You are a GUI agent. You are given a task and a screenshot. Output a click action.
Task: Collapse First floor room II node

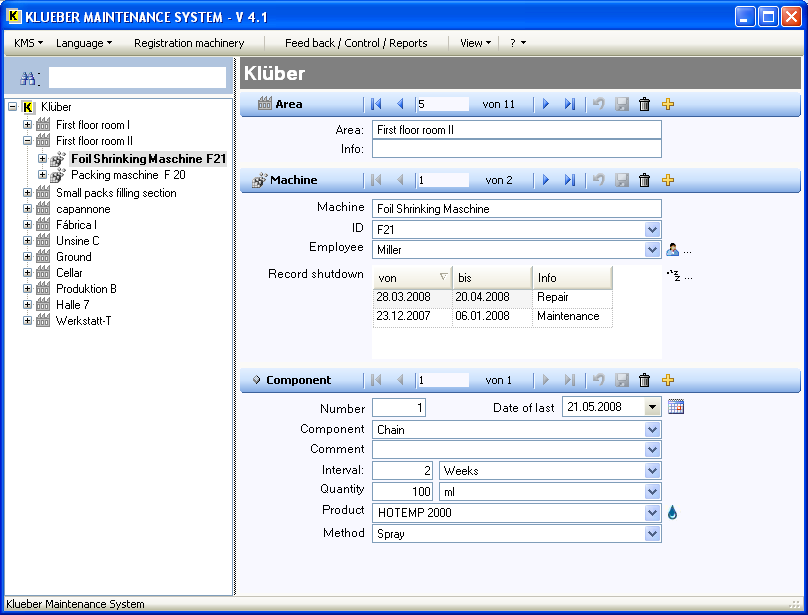[28, 141]
